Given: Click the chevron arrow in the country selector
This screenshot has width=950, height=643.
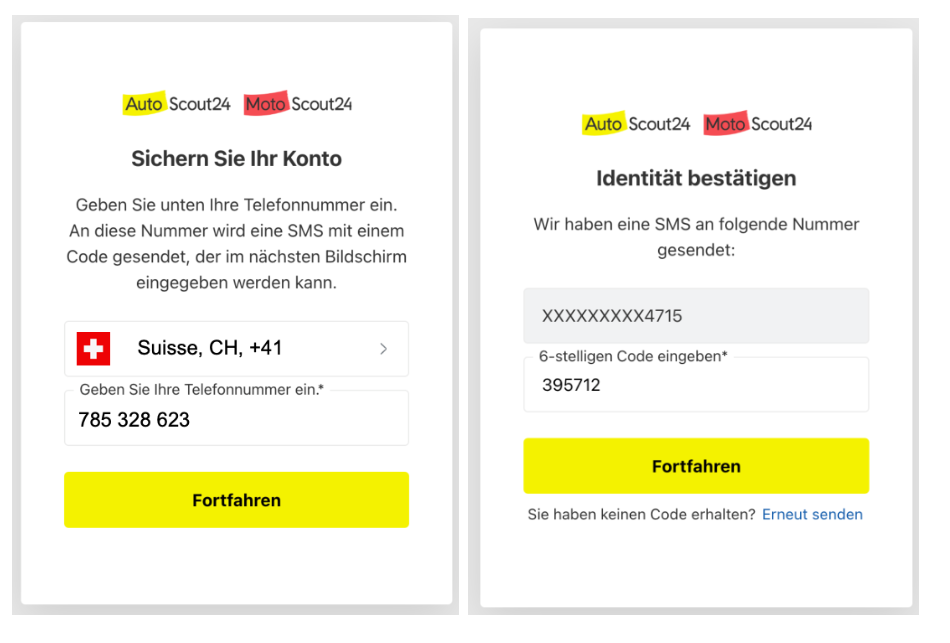Looking at the screenshot, I should (383, 348).
